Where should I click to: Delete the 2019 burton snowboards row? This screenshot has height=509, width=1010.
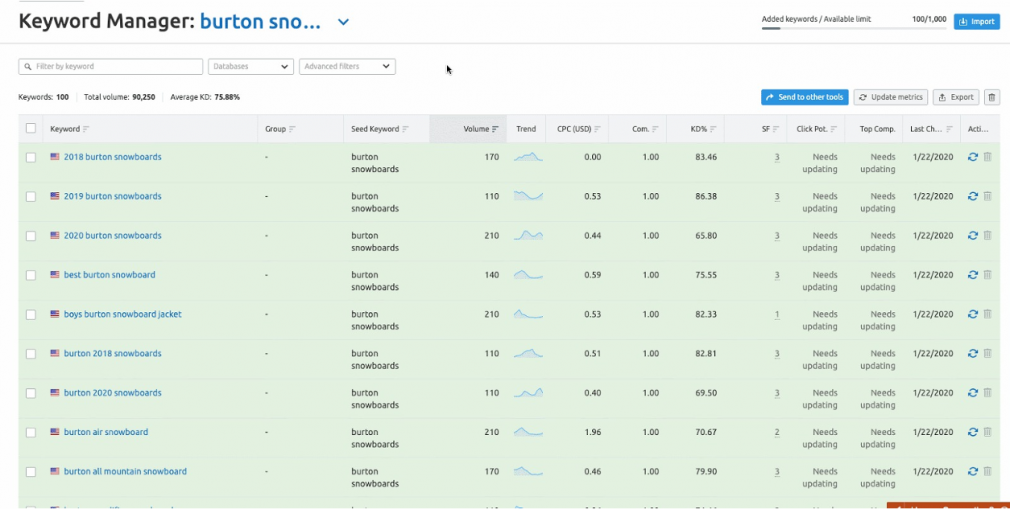click(x=987, y=196)
